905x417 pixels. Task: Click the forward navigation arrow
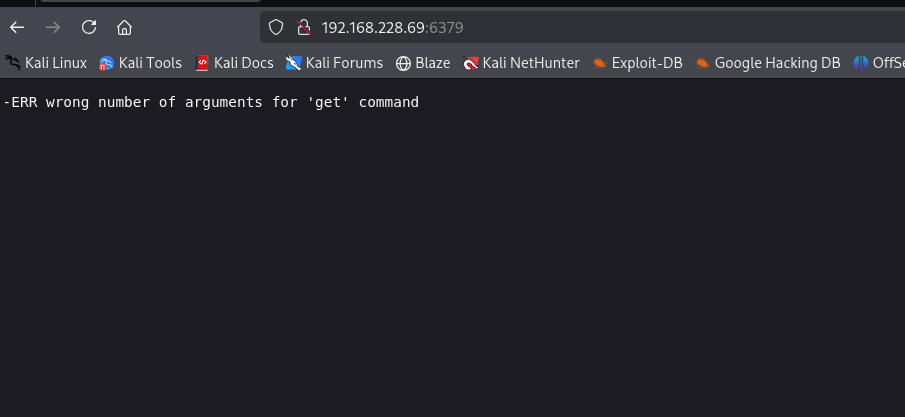[53, 27]
